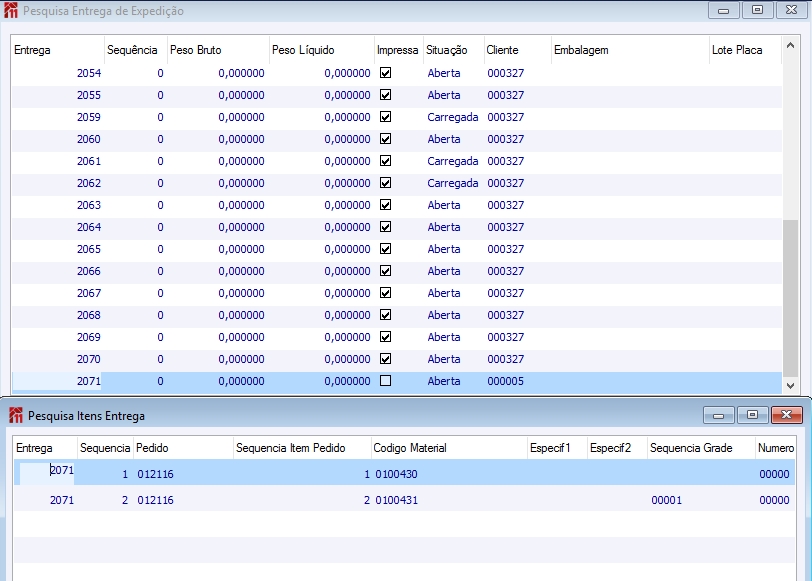Toggle Impressa checkbox for entrega 2064
This screenshot has height=581, width=812.
tap(385, 227)
